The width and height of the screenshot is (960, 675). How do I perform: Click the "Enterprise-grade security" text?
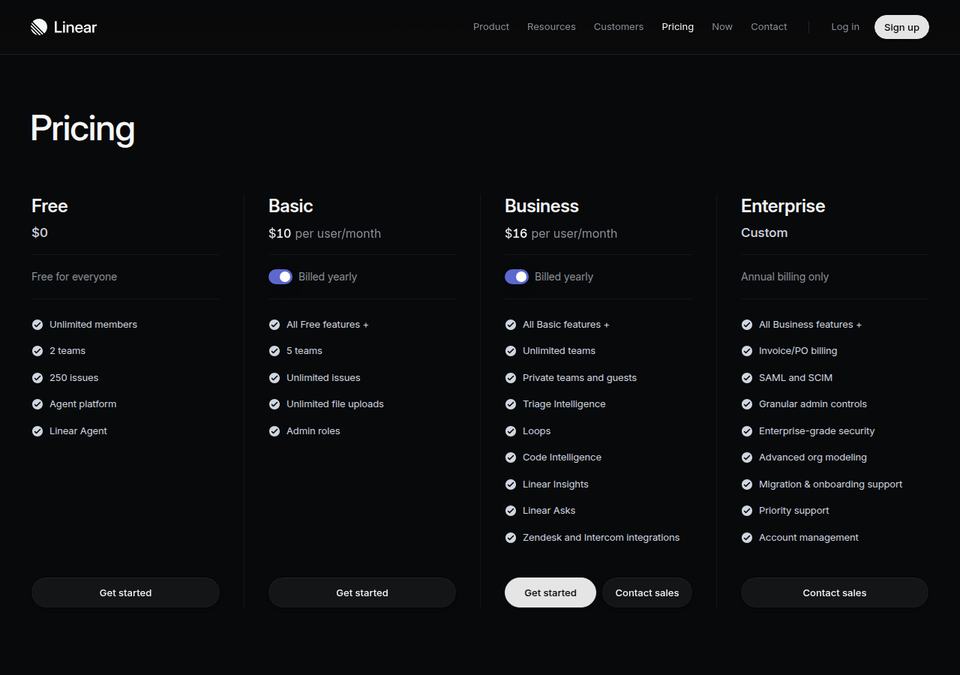coord(817,431)
